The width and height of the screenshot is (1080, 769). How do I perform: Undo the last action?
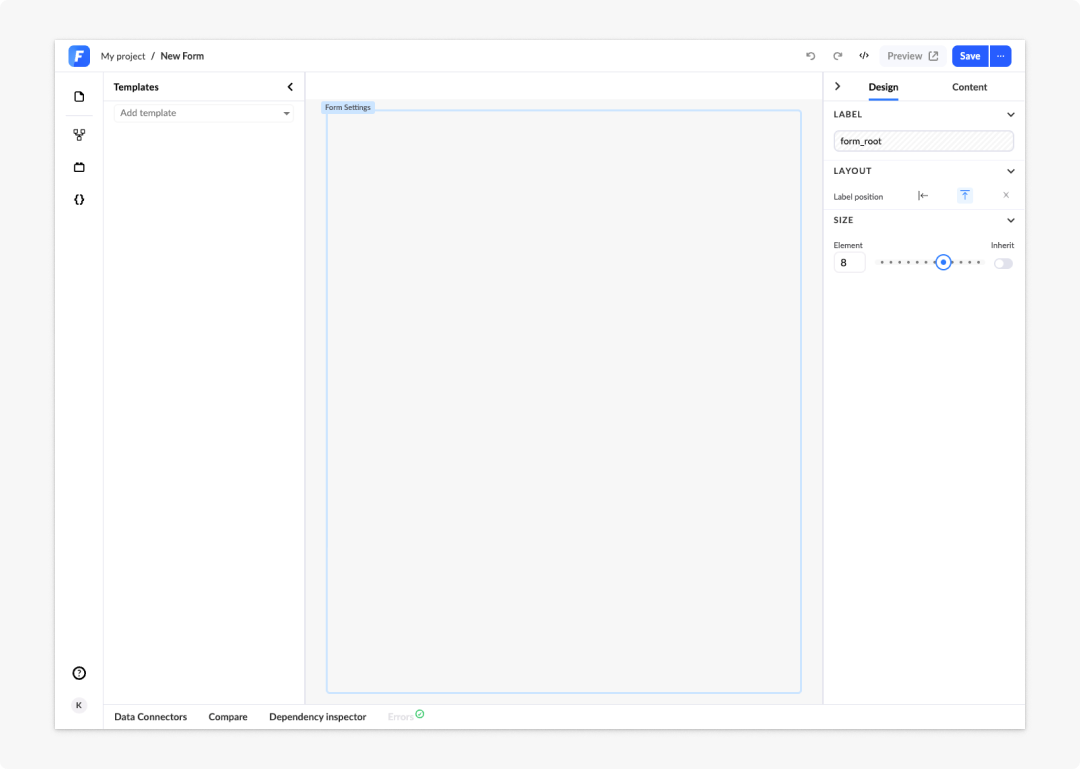click(811, 56)
